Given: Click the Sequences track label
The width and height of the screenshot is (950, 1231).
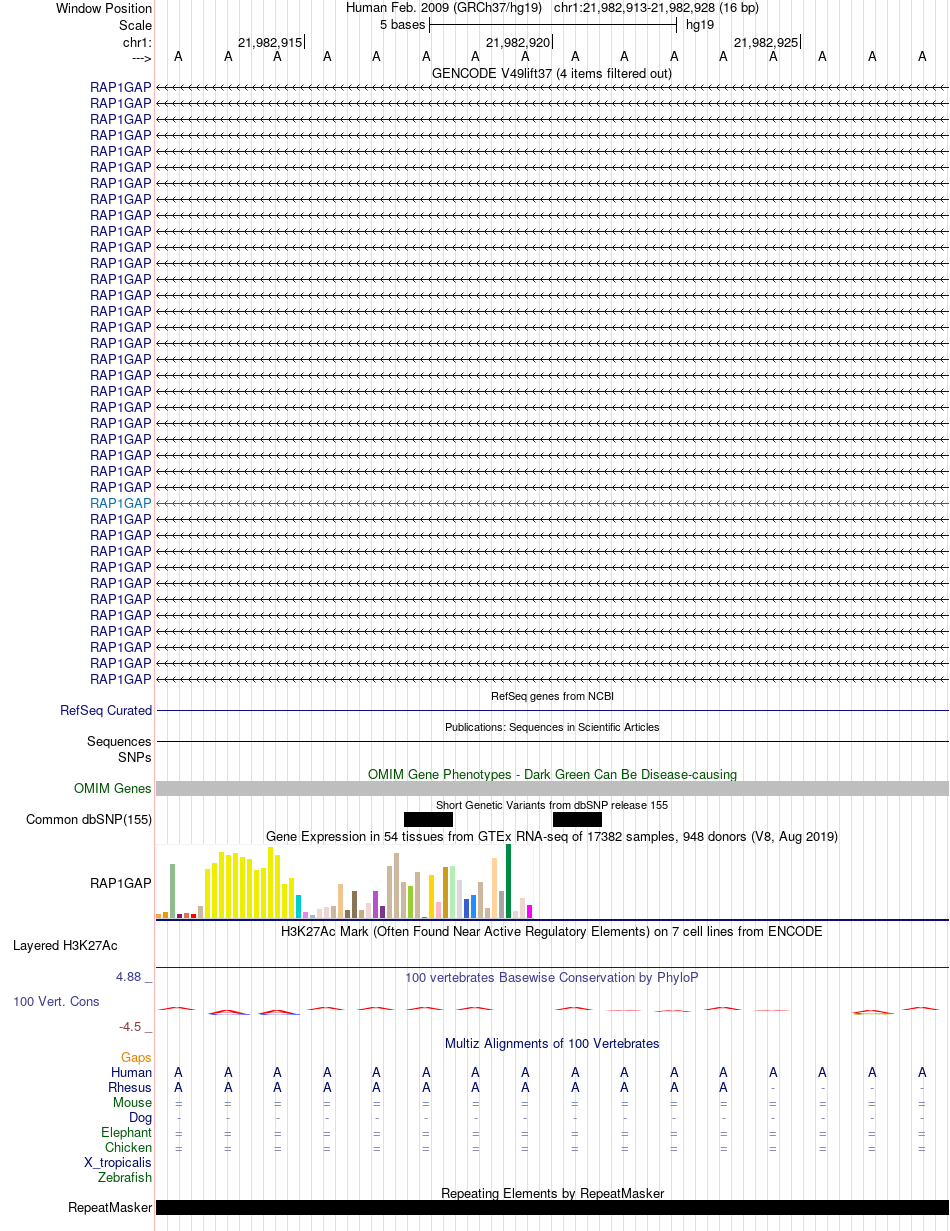Looking at the screenshot, I should (x=119, y=742).
